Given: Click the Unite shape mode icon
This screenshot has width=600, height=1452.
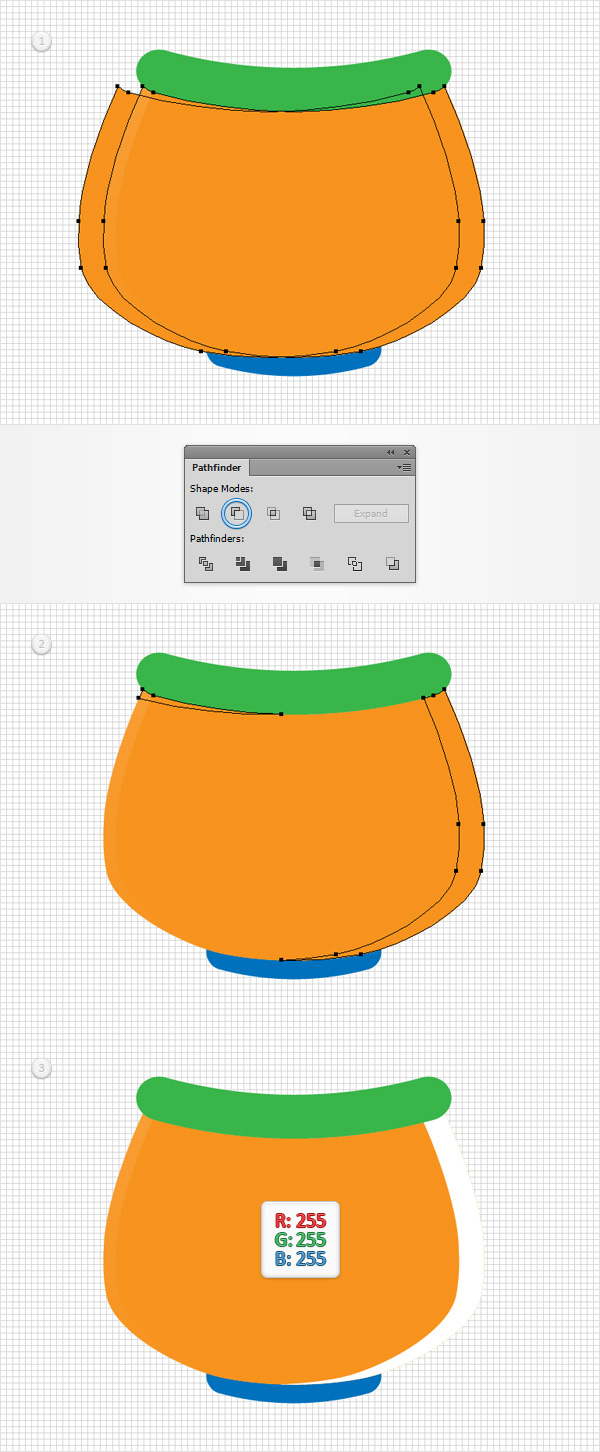Looking at the screenshot, I should 202,513.
